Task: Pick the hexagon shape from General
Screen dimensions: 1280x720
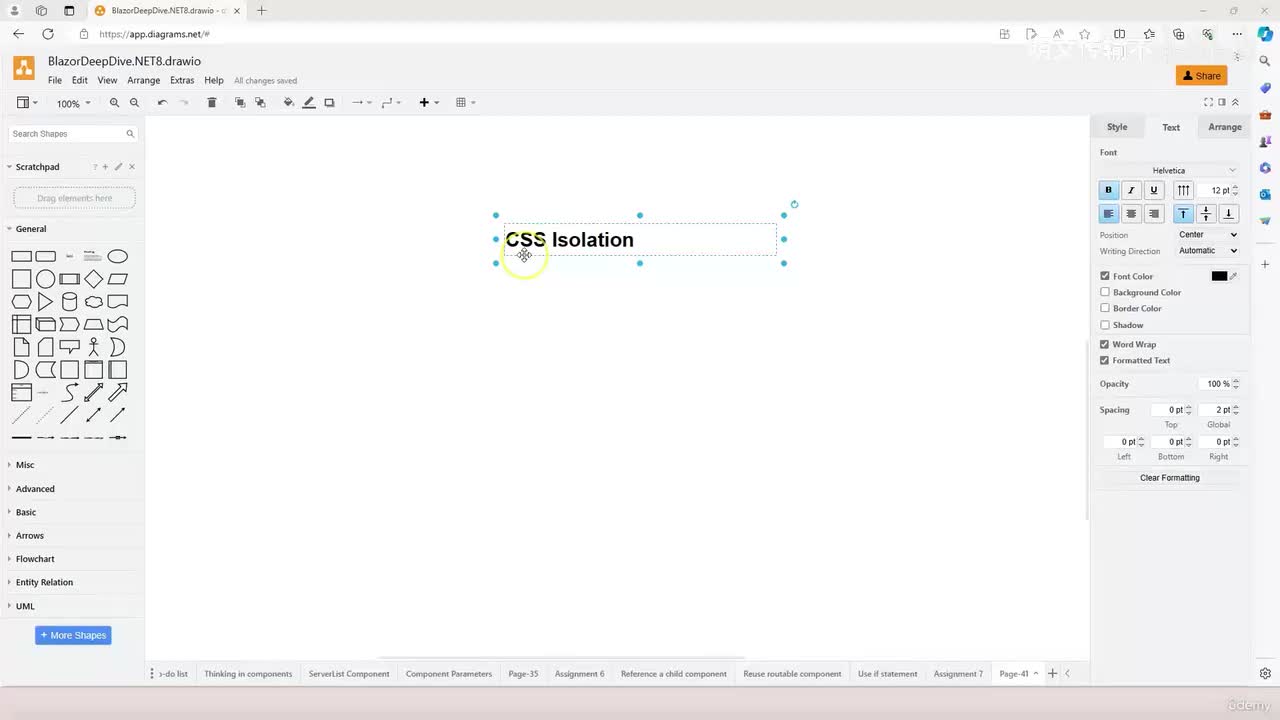Action: 21,302
